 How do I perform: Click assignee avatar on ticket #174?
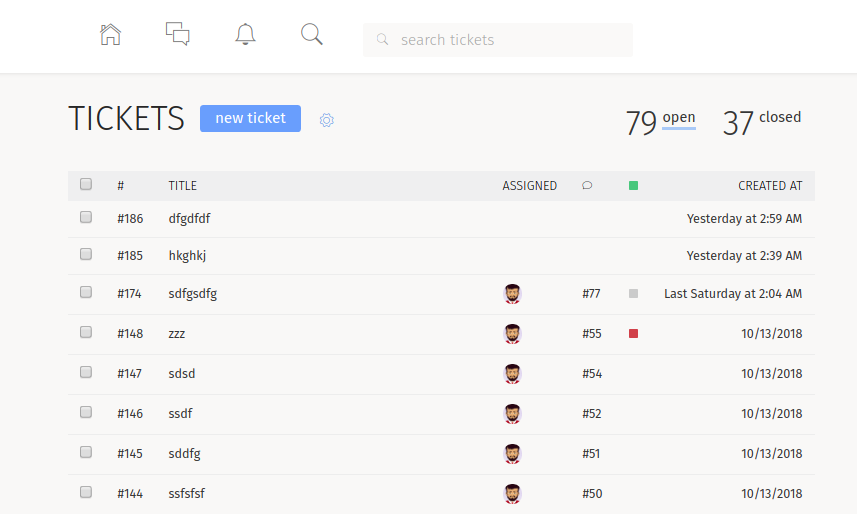tap(512, 294)
